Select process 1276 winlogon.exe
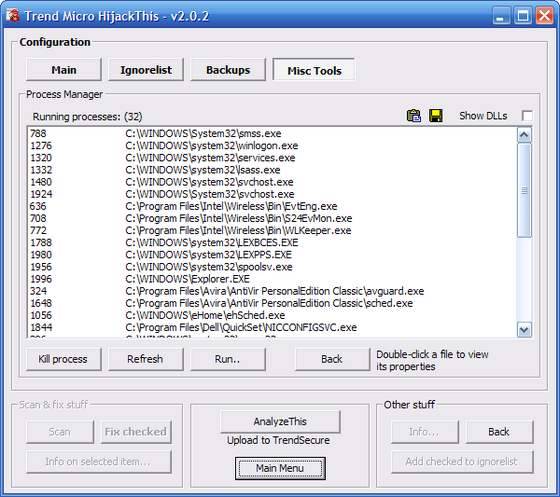 [272, 146]
